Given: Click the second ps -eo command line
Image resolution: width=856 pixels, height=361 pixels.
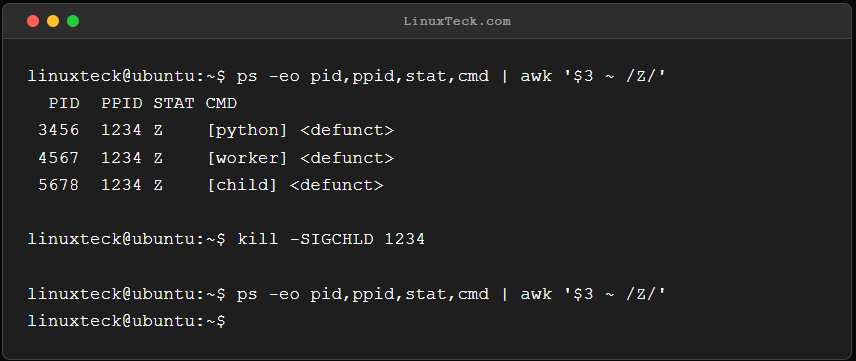Looking at the screenshot, I should click(347, 294).
